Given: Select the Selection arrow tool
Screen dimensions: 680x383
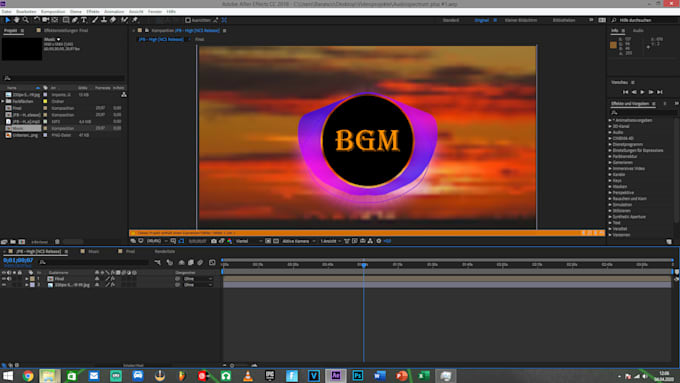Looking at the screenshot, I should (x=7, y=20).
